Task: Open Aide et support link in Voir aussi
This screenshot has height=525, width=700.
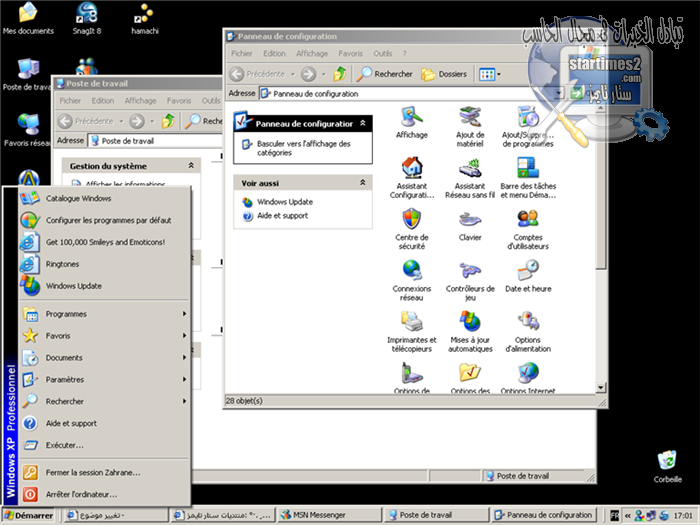Action: [283, 216]
